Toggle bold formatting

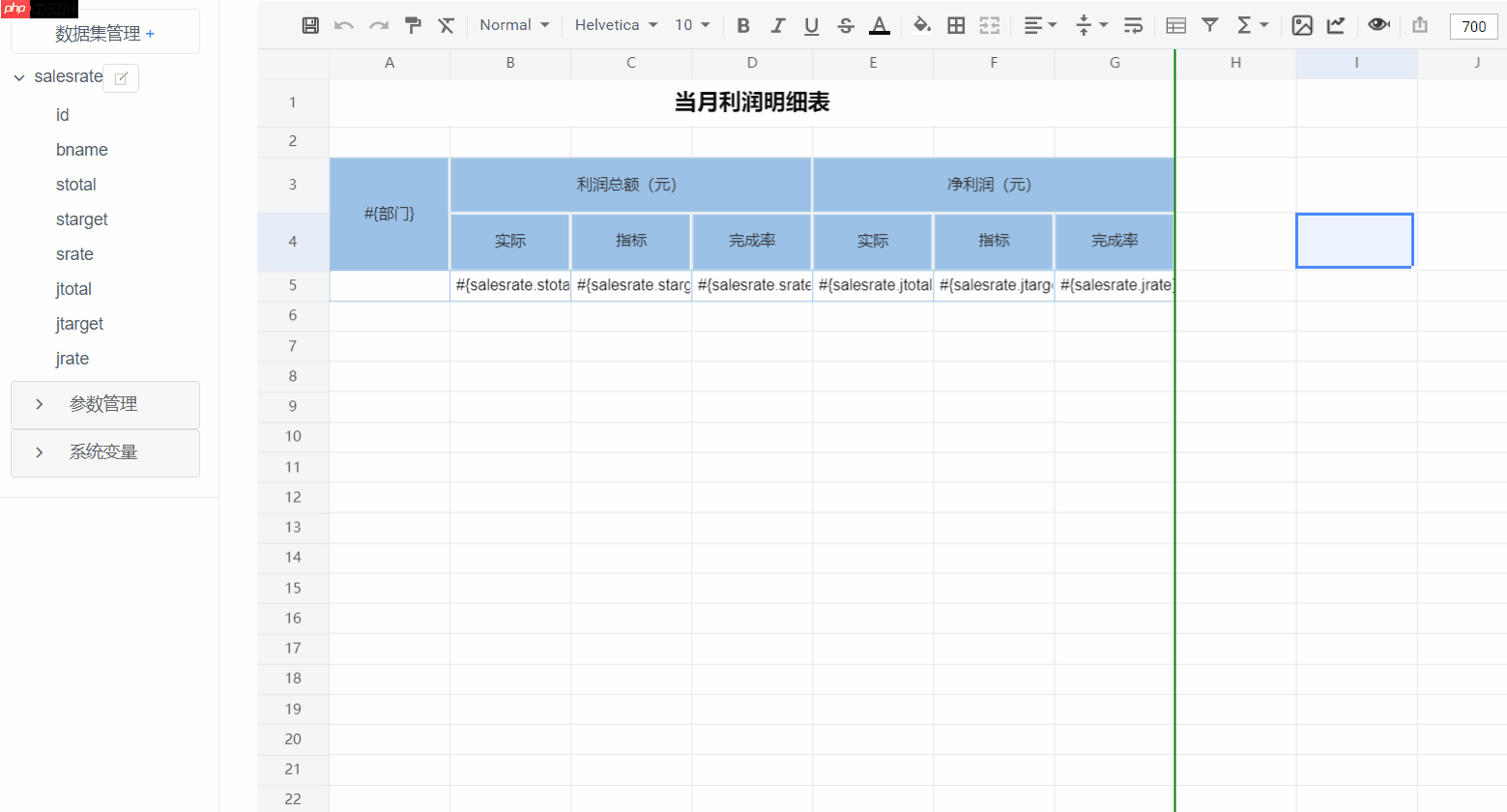tap(742, 25)
